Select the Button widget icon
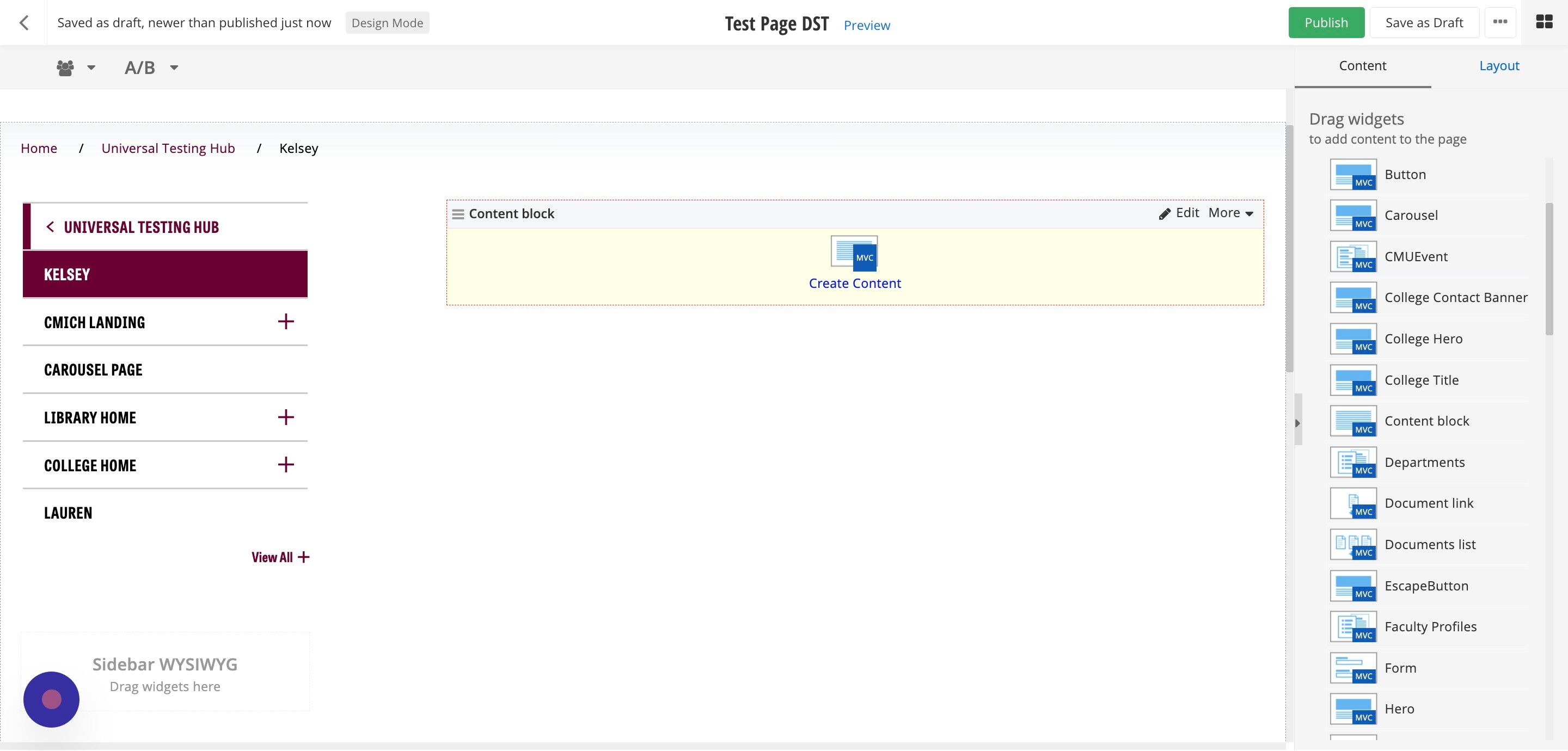This screenshot has width=1568, height=751. pos(1353,174)
